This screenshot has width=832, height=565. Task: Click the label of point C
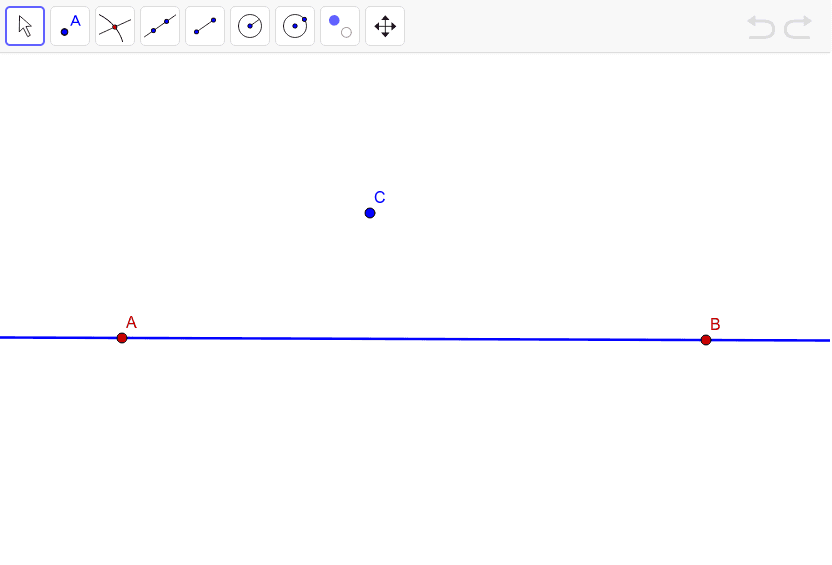[x=379, y=197]
